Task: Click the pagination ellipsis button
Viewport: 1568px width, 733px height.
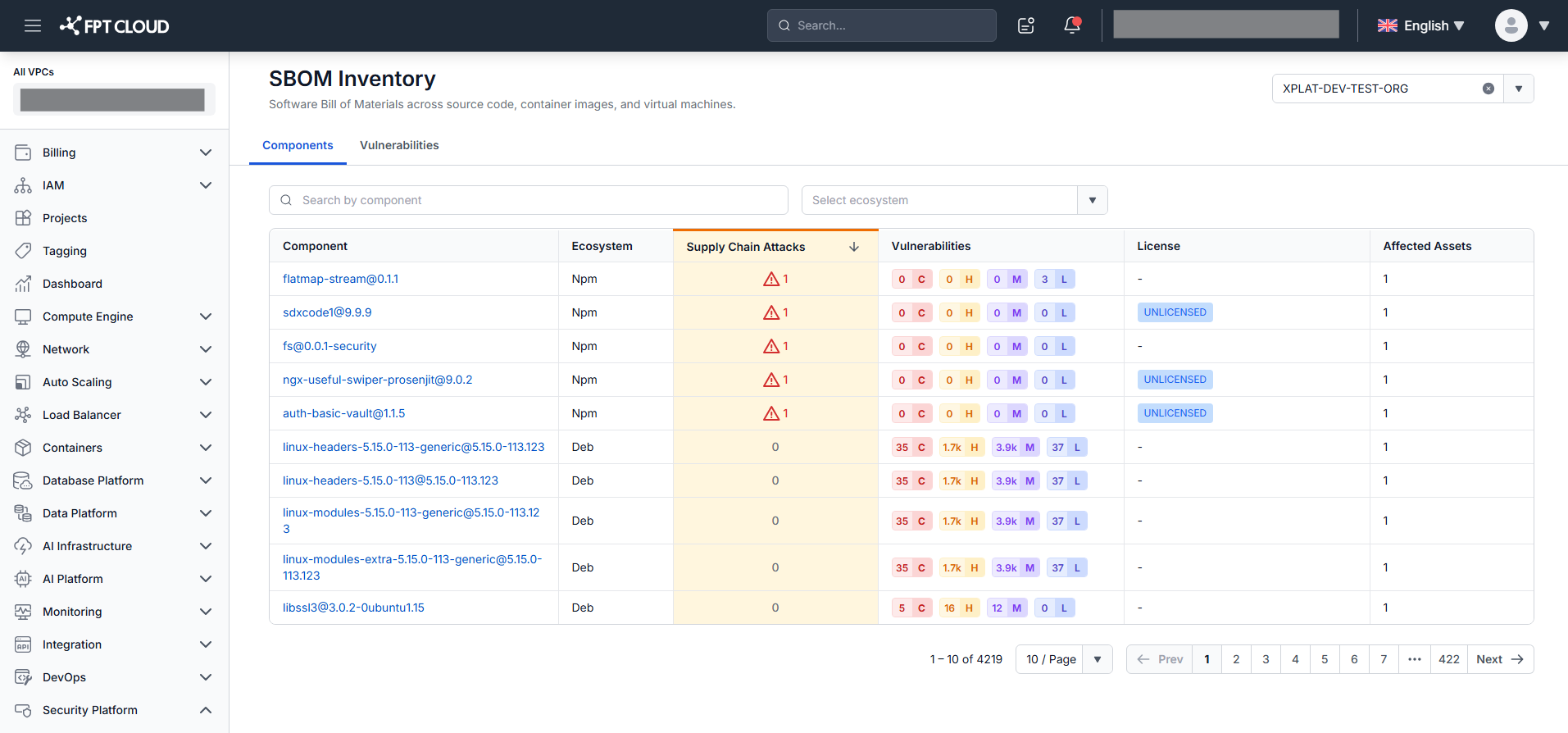Action: click(x=1415, y=659)
